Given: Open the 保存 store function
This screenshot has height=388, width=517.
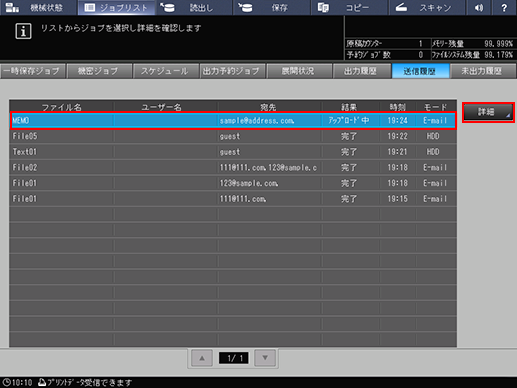Looking at the screenshot, I should [272, 7].
